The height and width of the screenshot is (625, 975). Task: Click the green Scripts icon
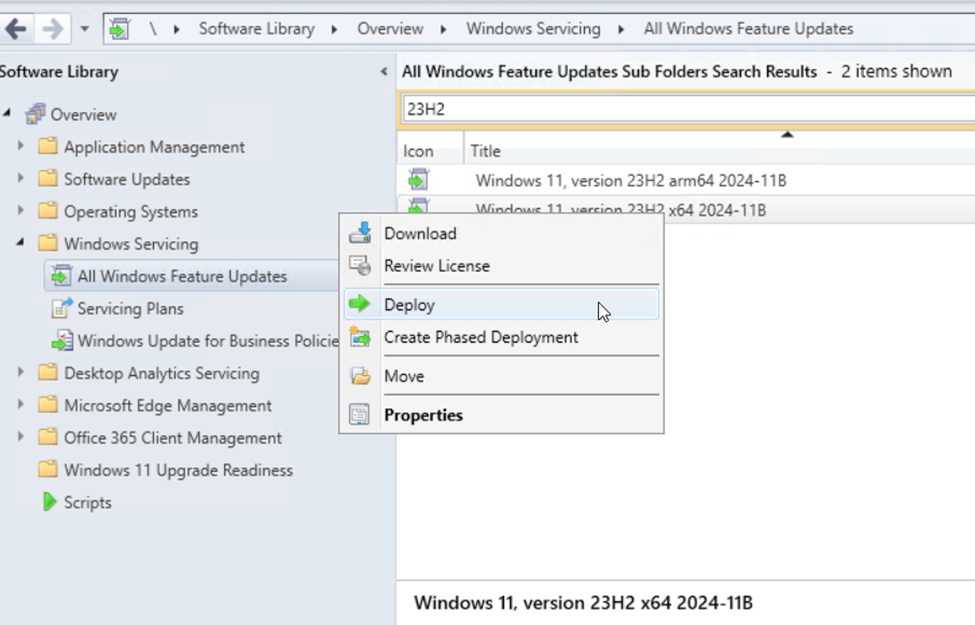[49, 502]
